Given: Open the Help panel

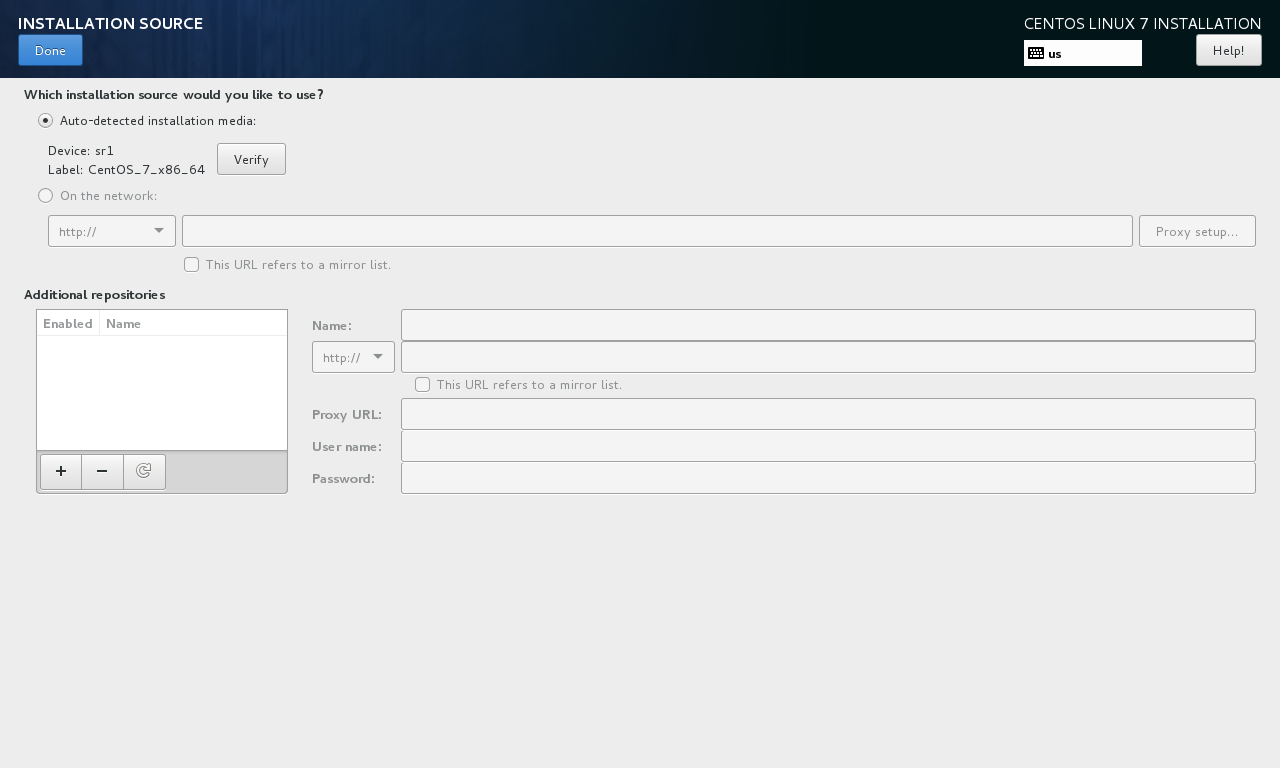Looking at the screenshot, I should [x=1228, y=50].
